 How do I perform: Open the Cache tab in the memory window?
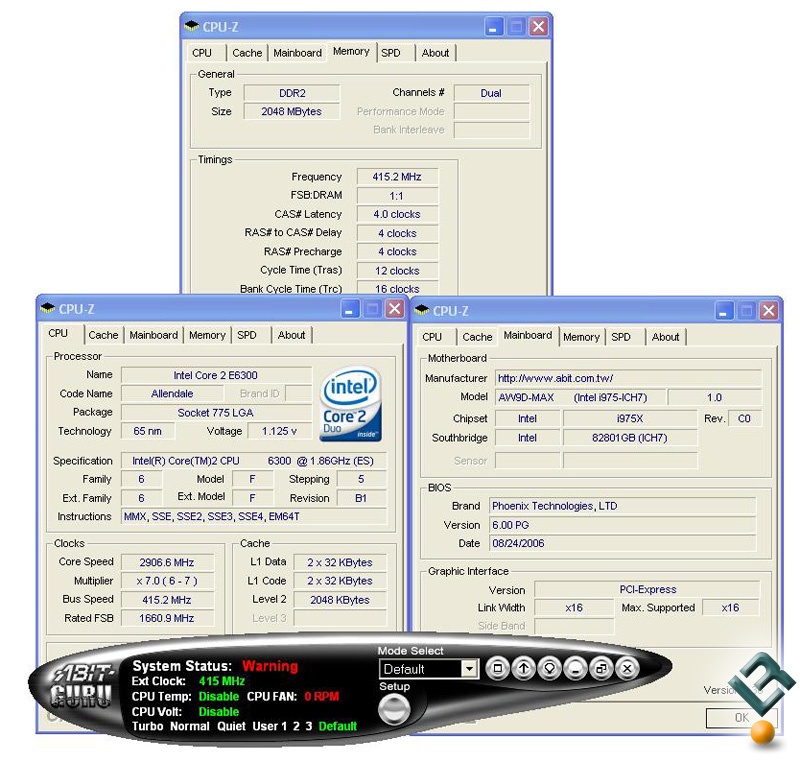click(x=247, y=53)
